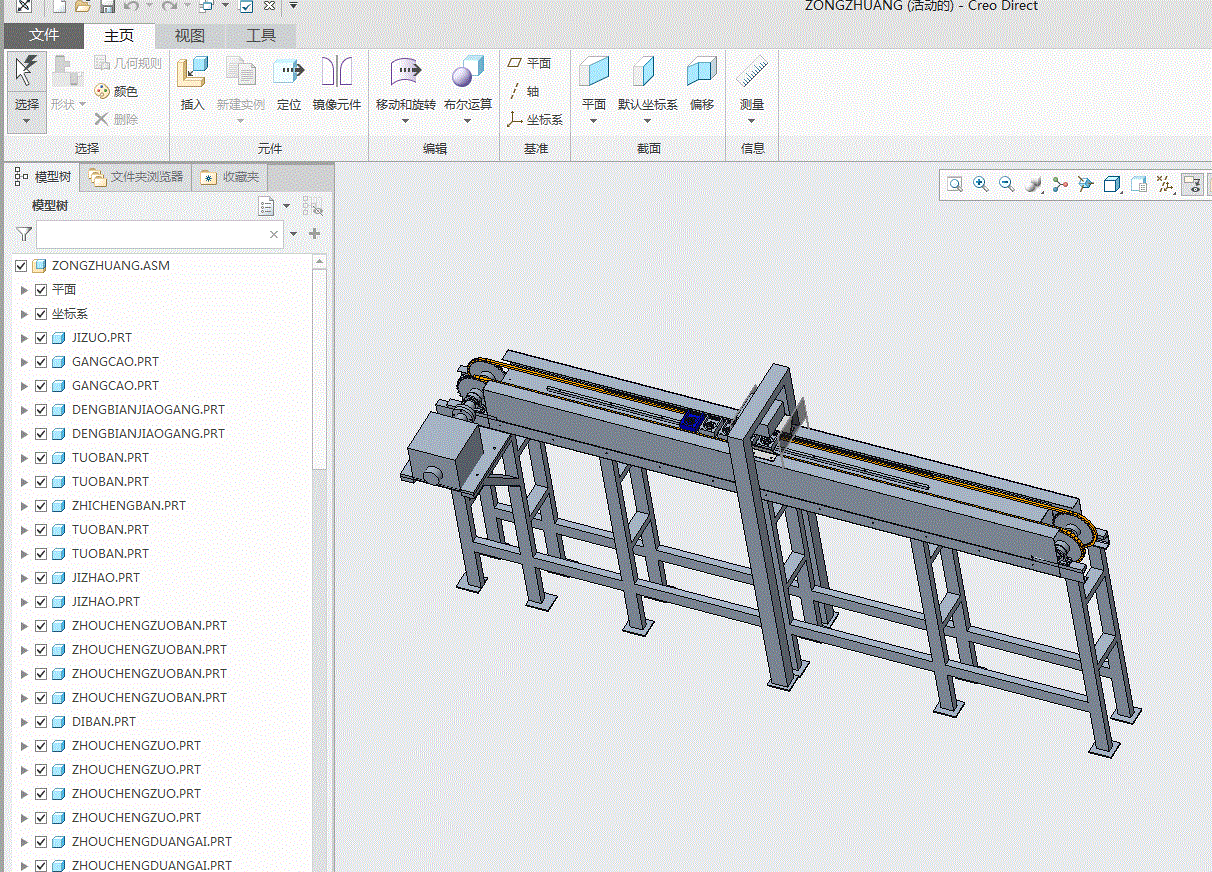Open the 移动和旋转 dropdown arrow
This screenshot has width=1212, height=872.
tap(405, 122)
